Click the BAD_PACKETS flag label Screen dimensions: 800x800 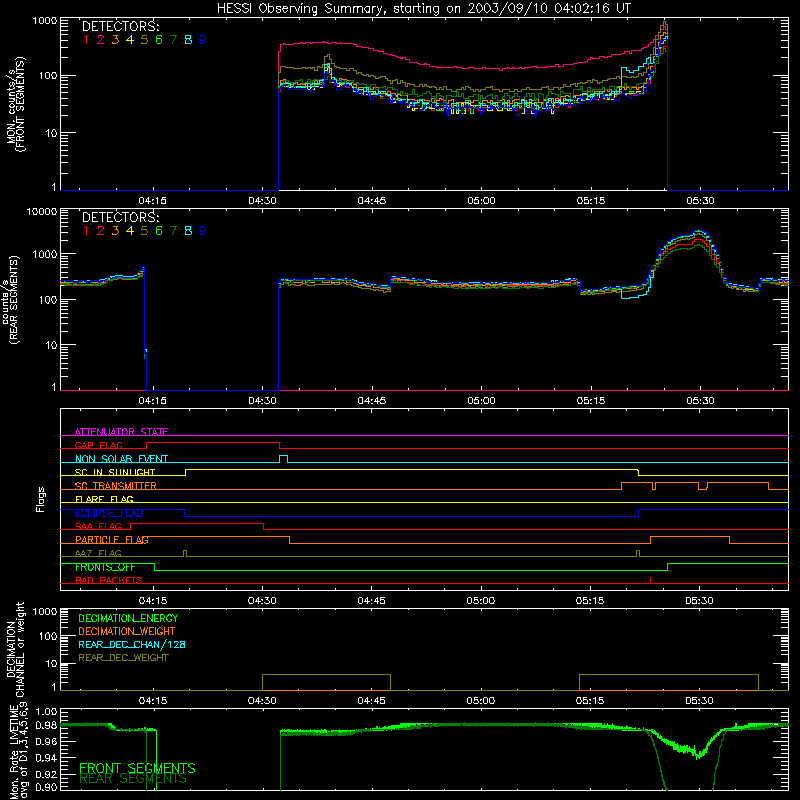tap(109, 580)
